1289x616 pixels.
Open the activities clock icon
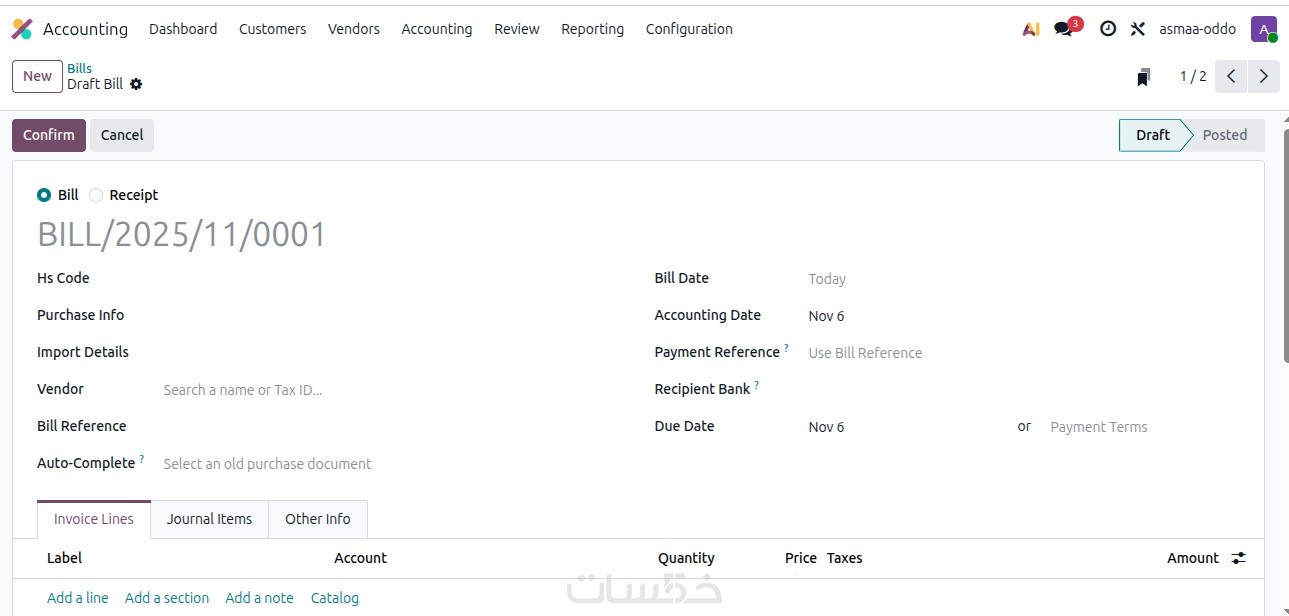pyautogui.click(x=1108, y=29)
